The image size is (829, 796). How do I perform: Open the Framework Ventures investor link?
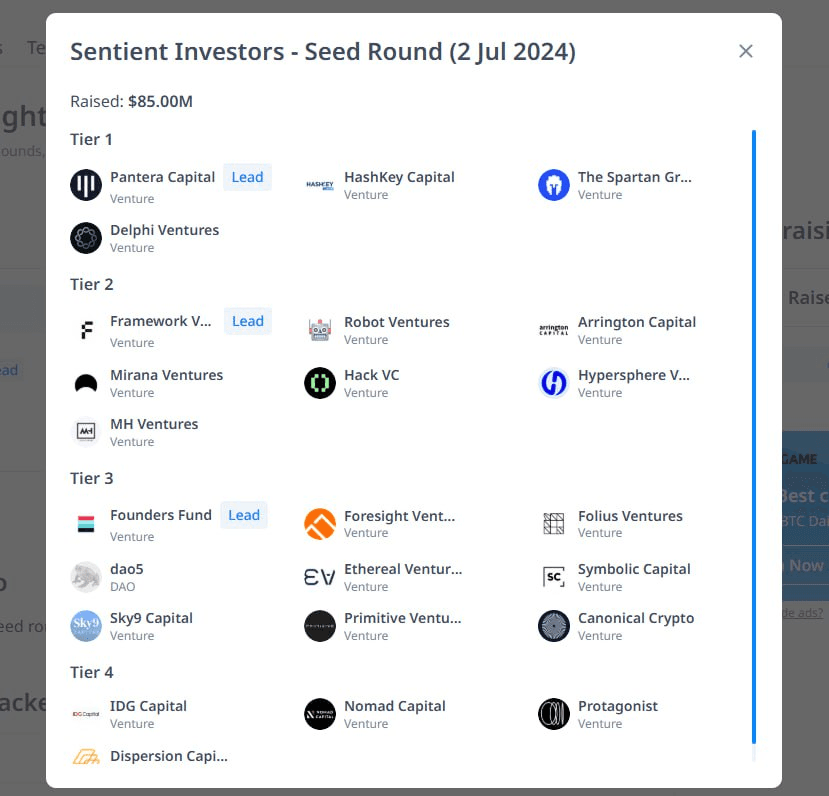(x=160, y=321)
